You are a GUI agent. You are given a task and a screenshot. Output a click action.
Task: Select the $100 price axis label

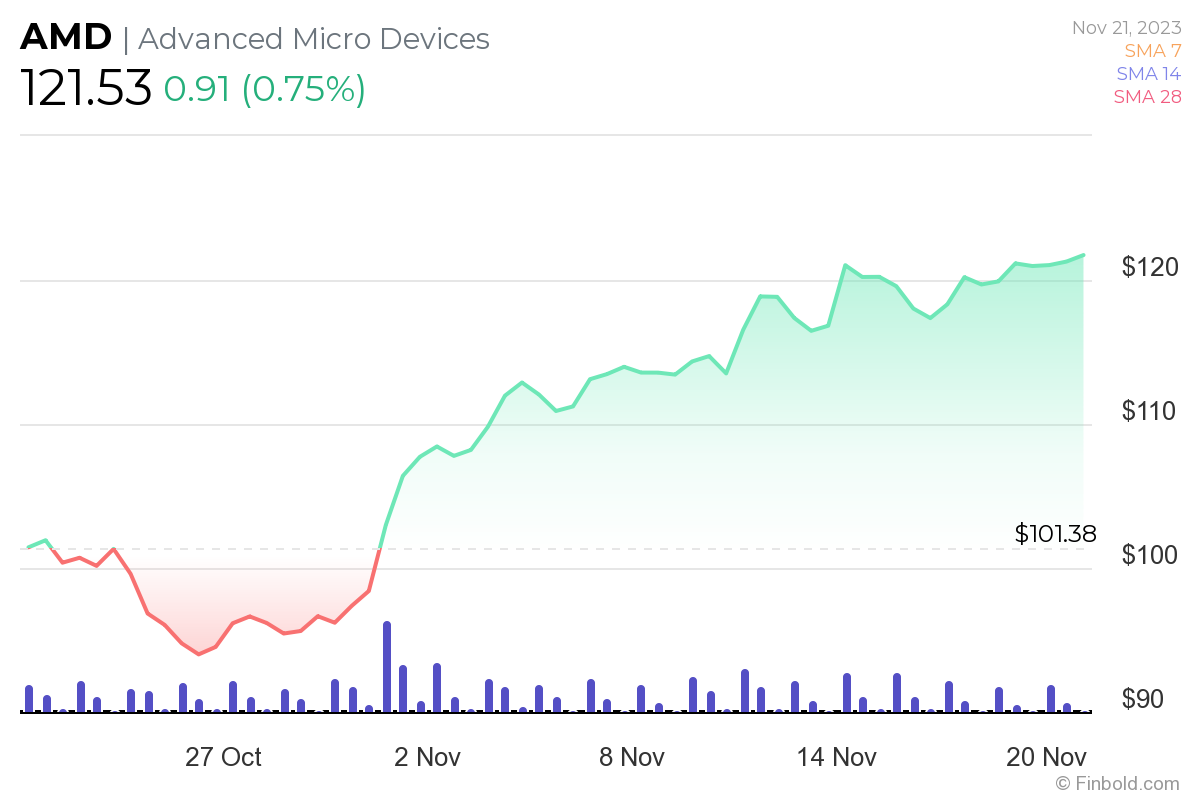coord(1151,555)
